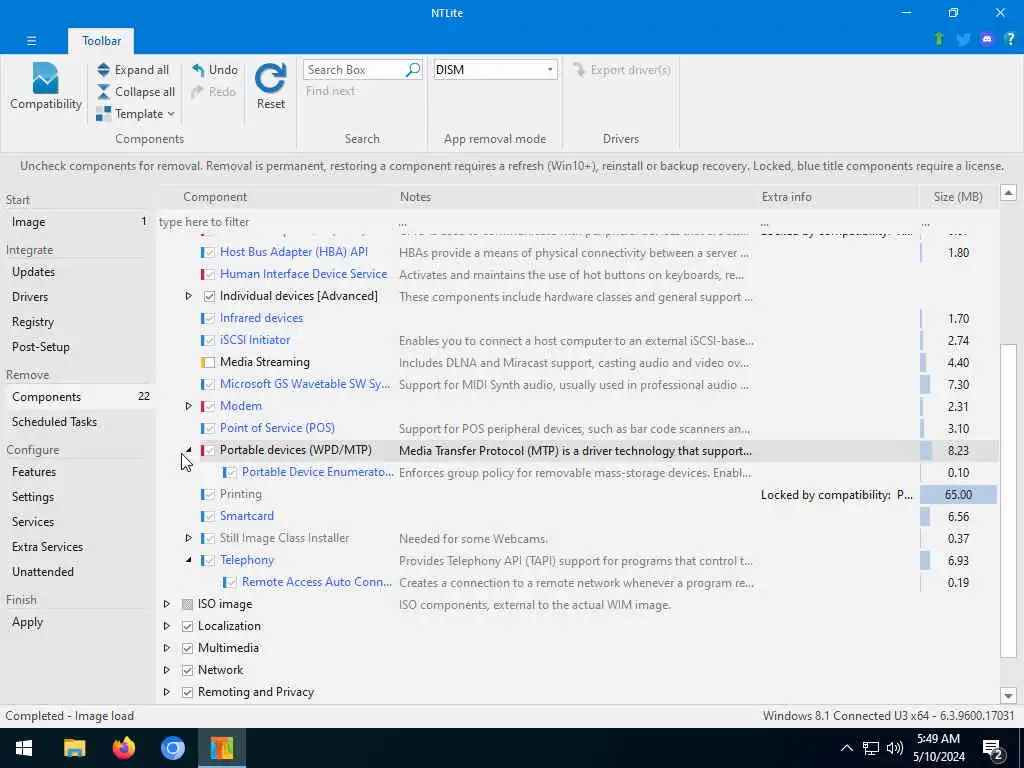Click the component filter field
1024x768 pixels.
click(274, 222)
